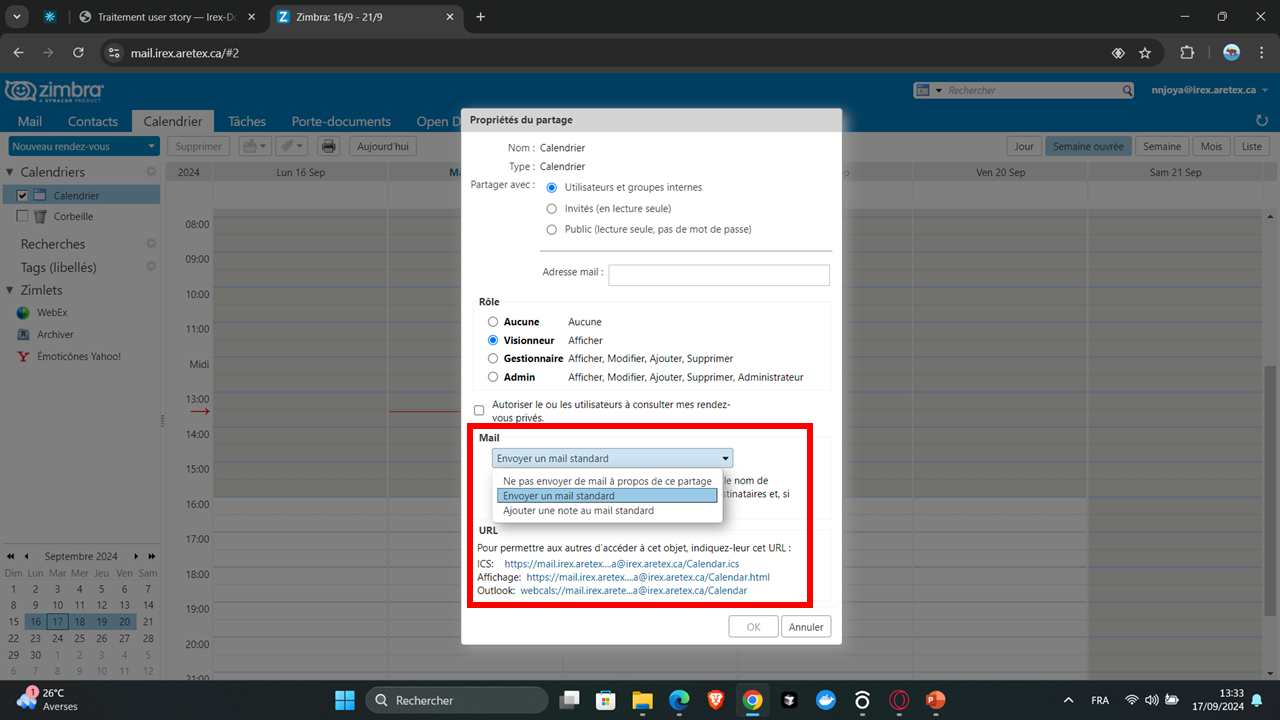Image resolution: width=1280 pixels, height=720 pixels.
Task: Open Microsoft Edge from the taskbar
Action: 678,700
